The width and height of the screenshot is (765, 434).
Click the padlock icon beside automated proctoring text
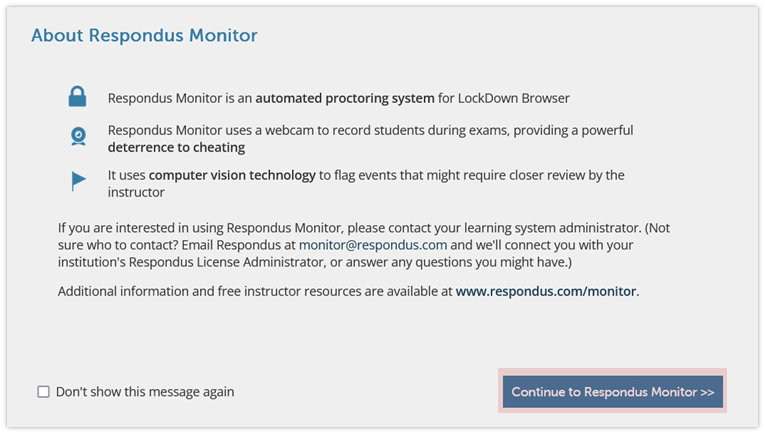(x=78, y=97)
